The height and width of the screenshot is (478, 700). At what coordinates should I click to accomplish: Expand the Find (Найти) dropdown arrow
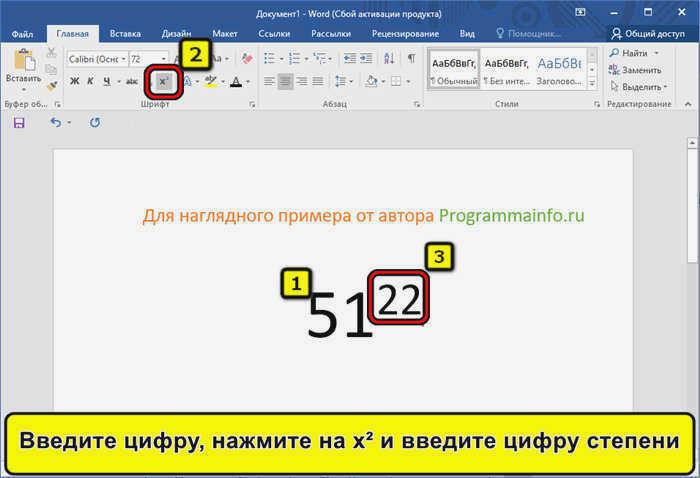656,53
